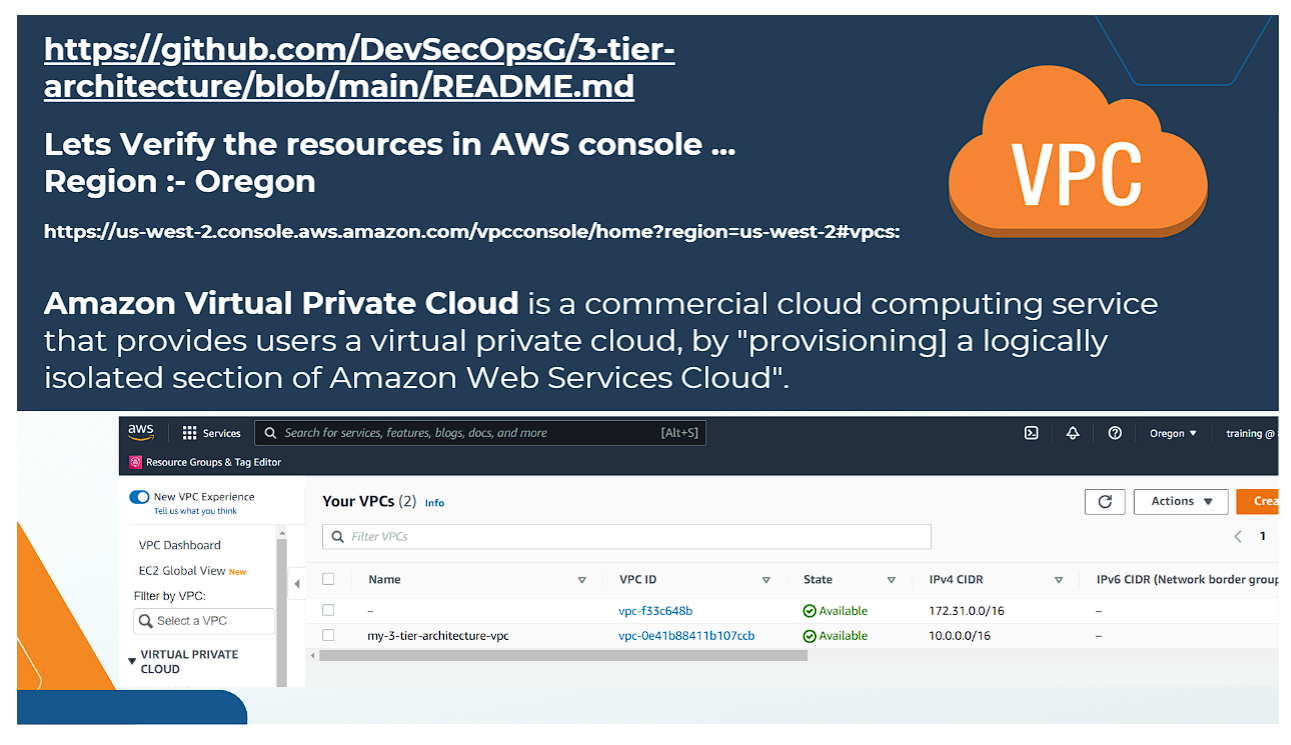Open vpc-f33c648b link

[x=656, y=611]
